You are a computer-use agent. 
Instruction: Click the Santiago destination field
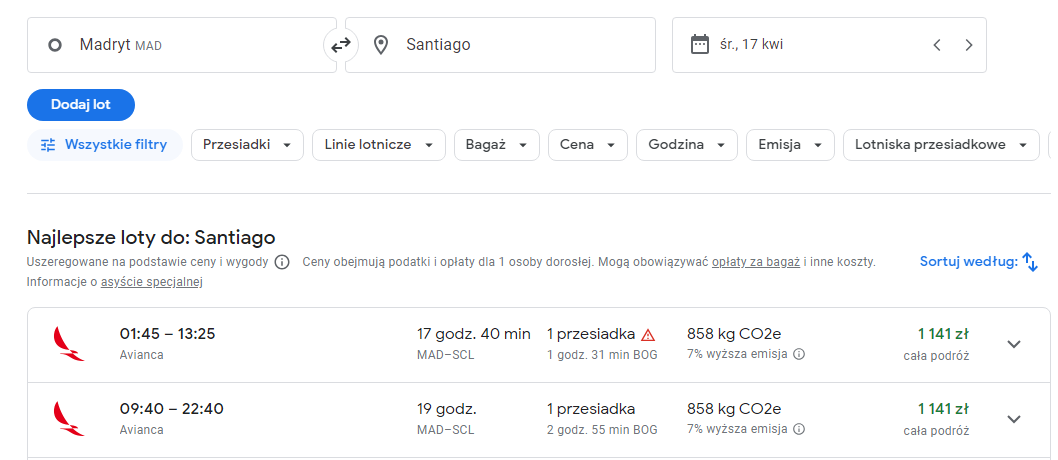(500, 45)
